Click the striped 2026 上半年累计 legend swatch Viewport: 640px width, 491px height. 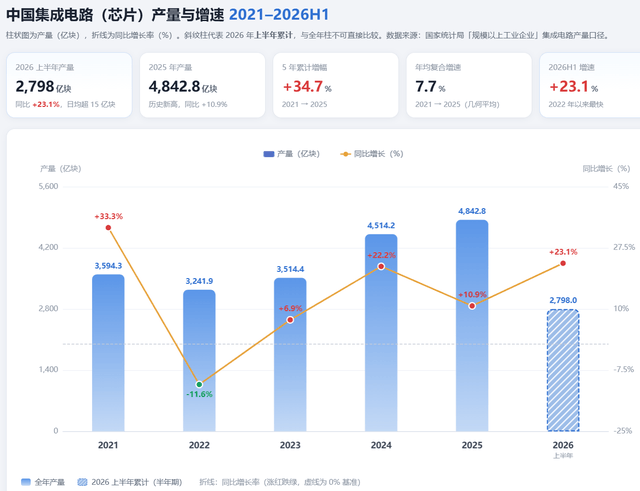(x=82, y=482)
